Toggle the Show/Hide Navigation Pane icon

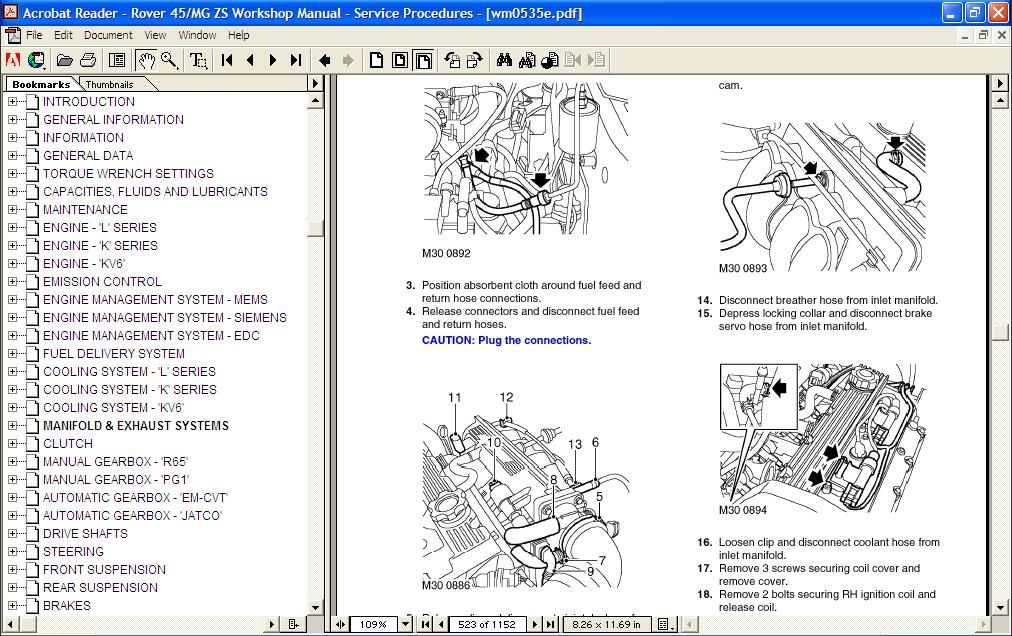(x=117, y=61)
